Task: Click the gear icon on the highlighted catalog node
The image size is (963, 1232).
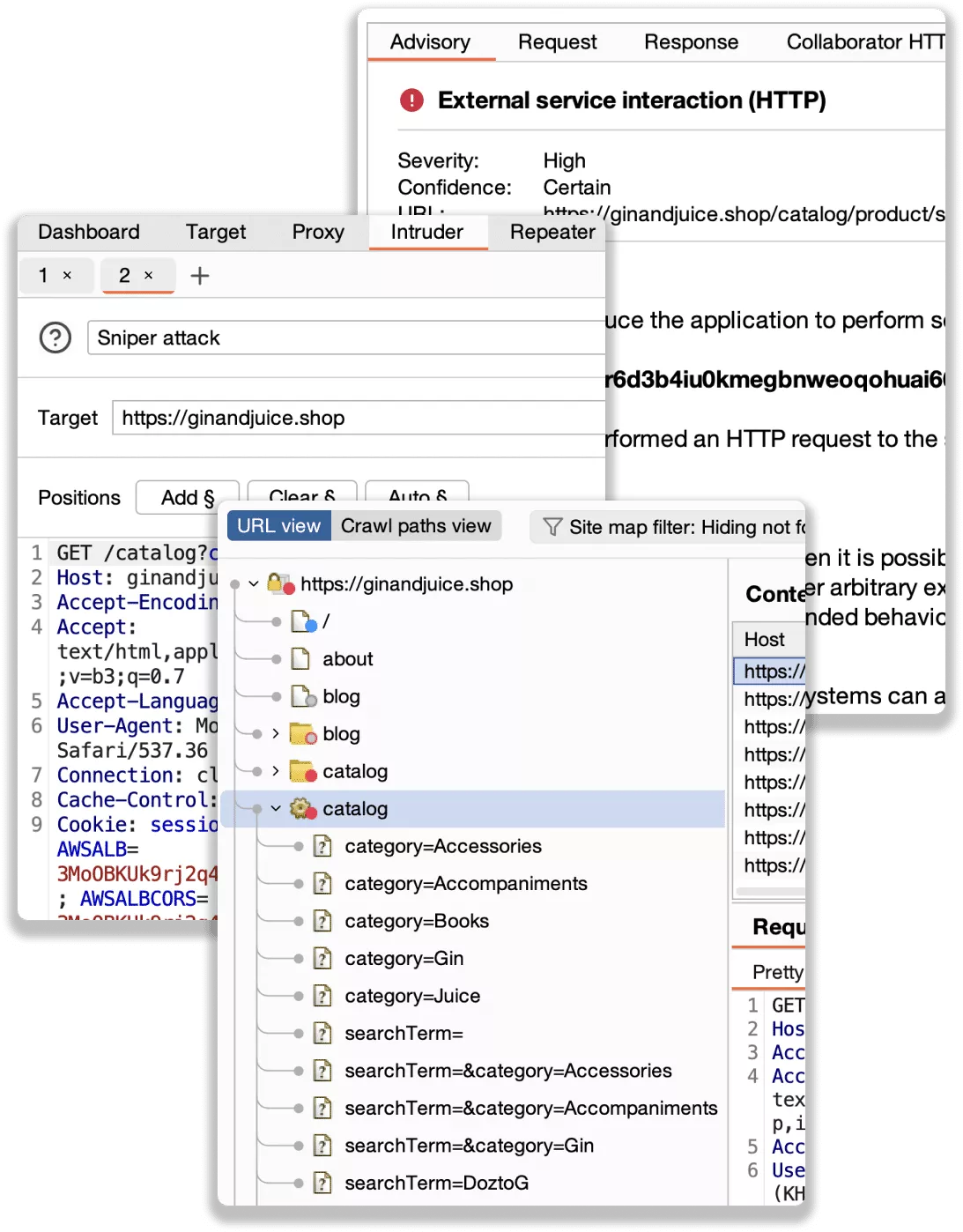Action: coord(300,808)
